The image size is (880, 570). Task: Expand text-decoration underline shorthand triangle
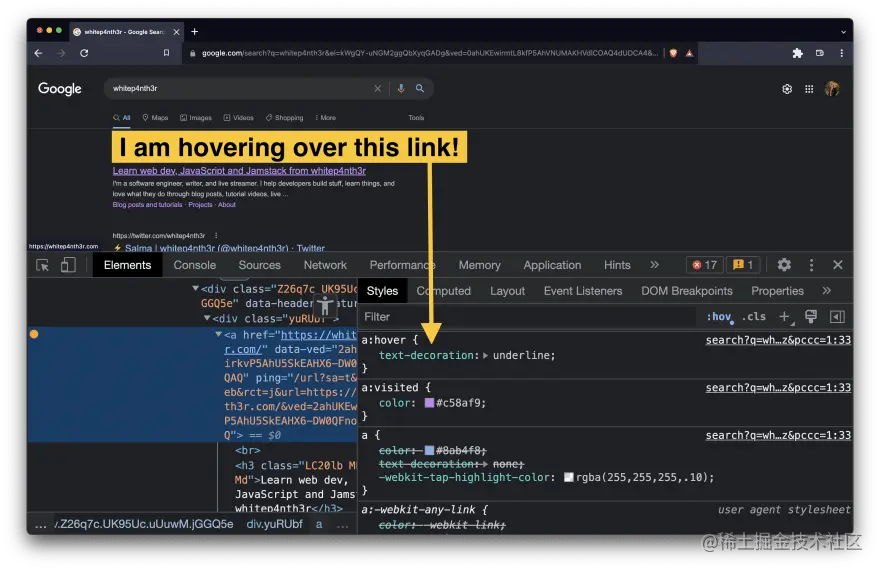pyautogui.click(x=485, y=355)
